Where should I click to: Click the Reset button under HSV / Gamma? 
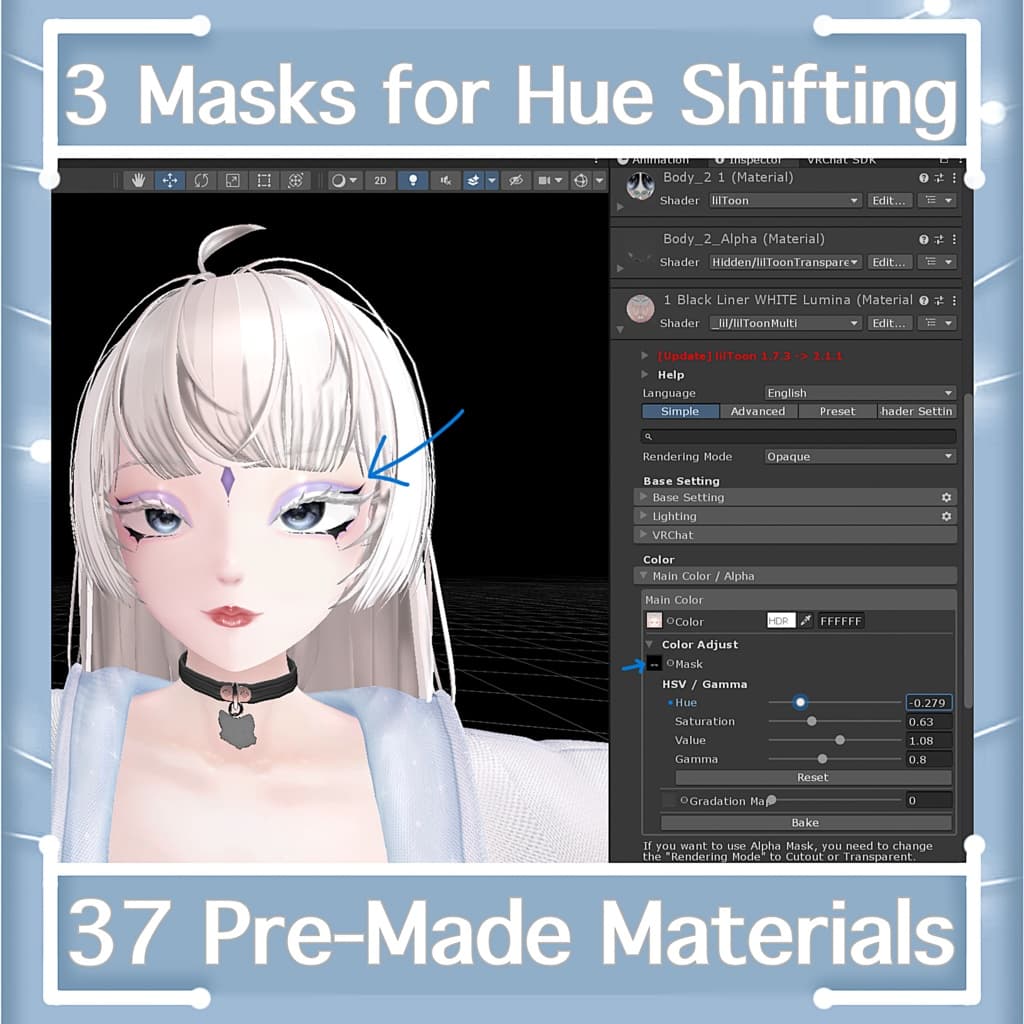click(x=812, y=778)
